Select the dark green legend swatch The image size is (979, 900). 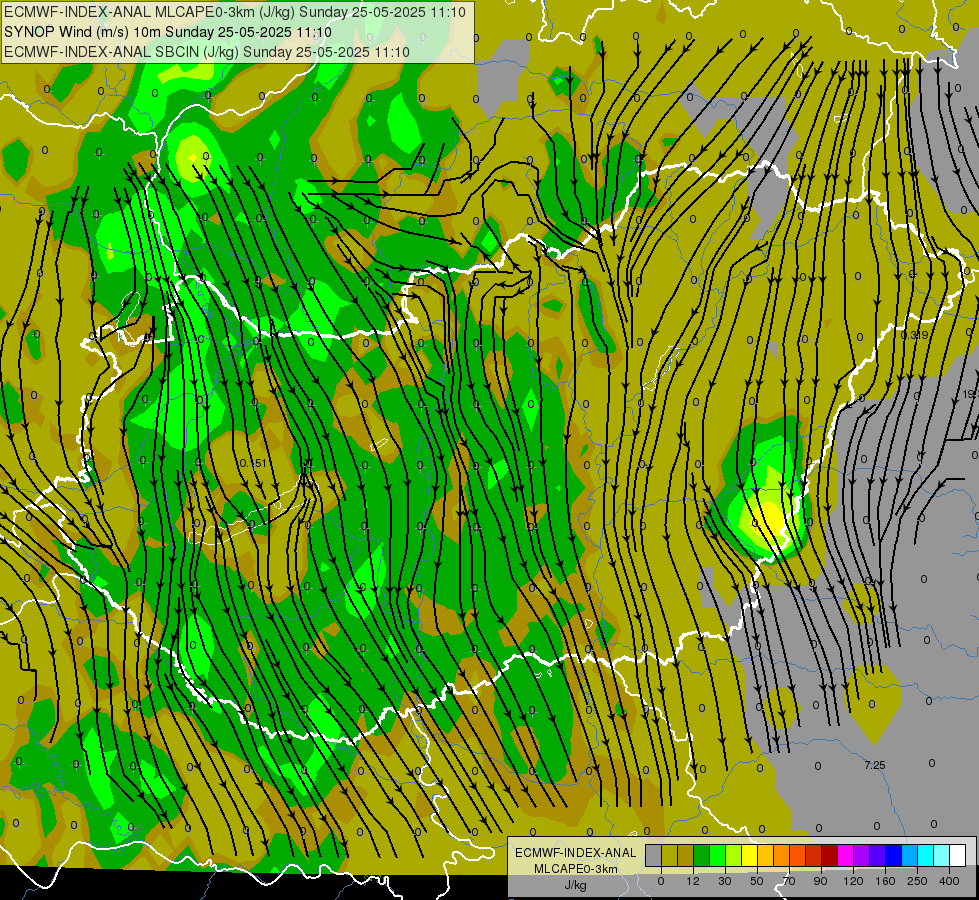(701, 856)
